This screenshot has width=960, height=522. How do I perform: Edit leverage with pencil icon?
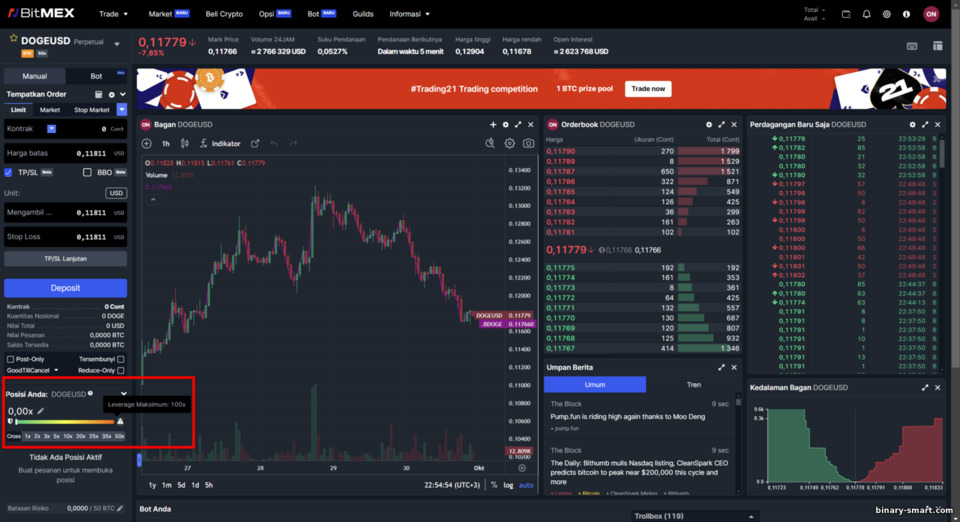click(41, 411)
